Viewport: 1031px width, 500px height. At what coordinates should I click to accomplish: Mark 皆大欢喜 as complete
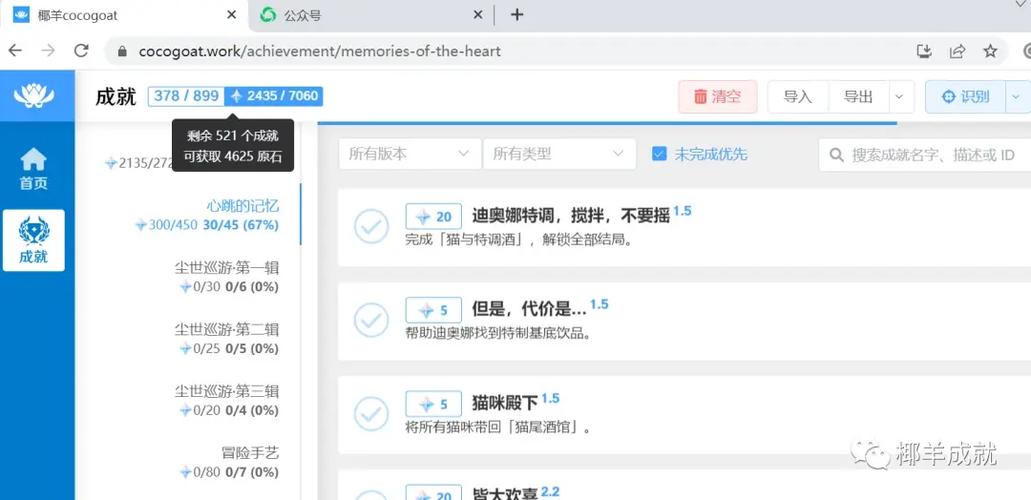coord(371,495)
